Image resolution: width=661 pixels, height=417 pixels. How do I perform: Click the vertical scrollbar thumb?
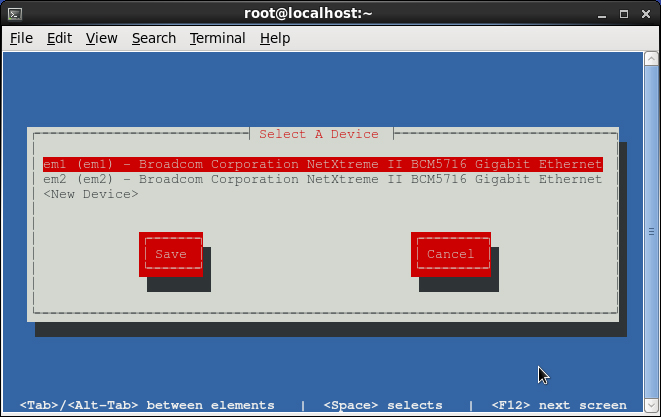pyautogui.click(x=651, y=232)
